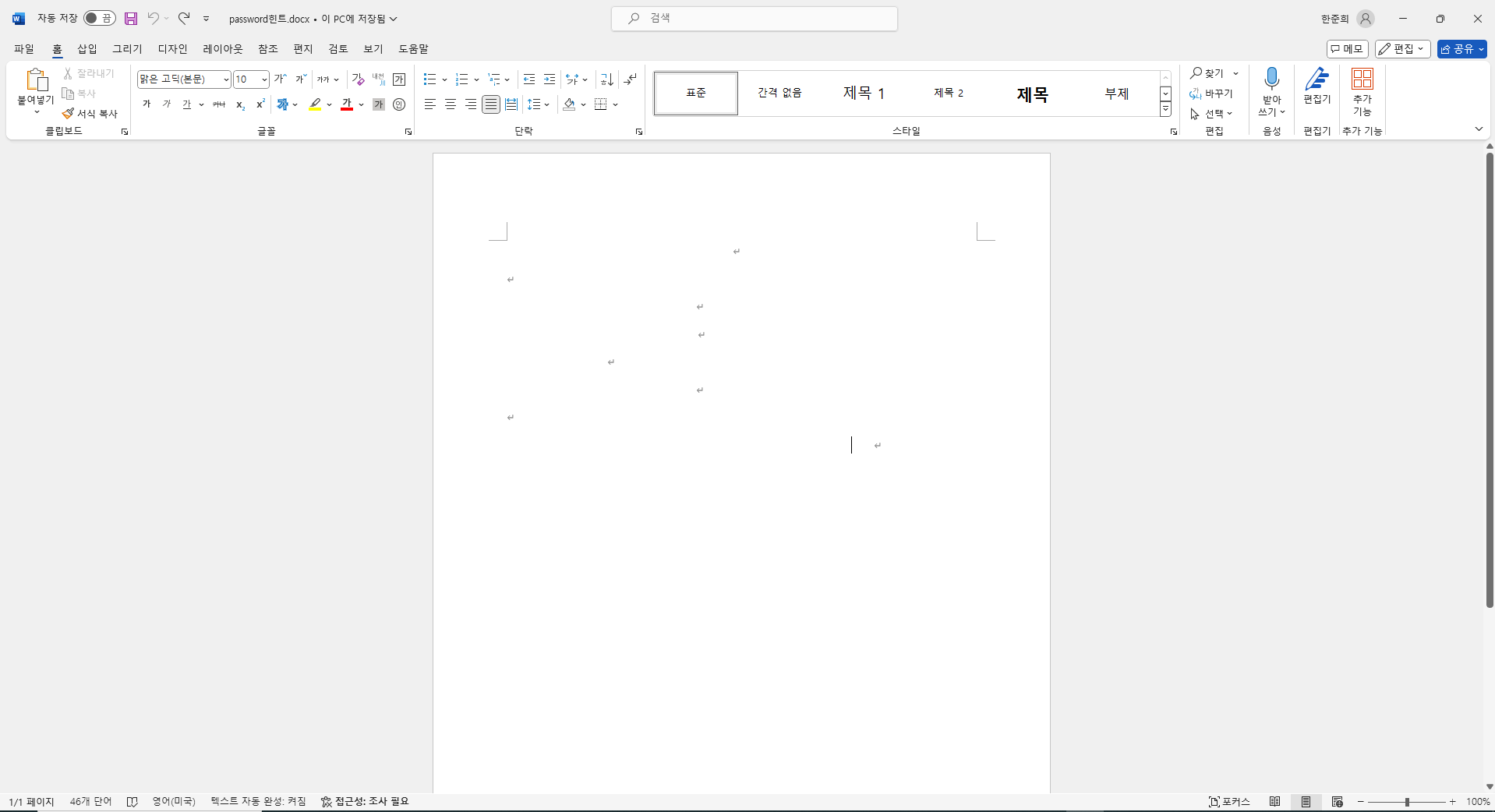This screenshot has height=812, width=1495.
Task: Open font name combo box
Action: (x=184, y=79)
